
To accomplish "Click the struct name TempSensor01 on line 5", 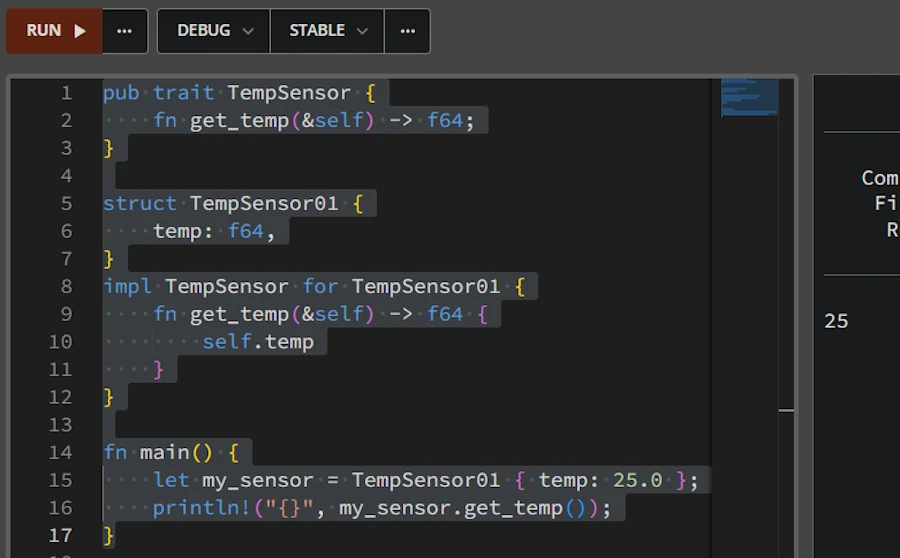I will (x=264, y=204).
